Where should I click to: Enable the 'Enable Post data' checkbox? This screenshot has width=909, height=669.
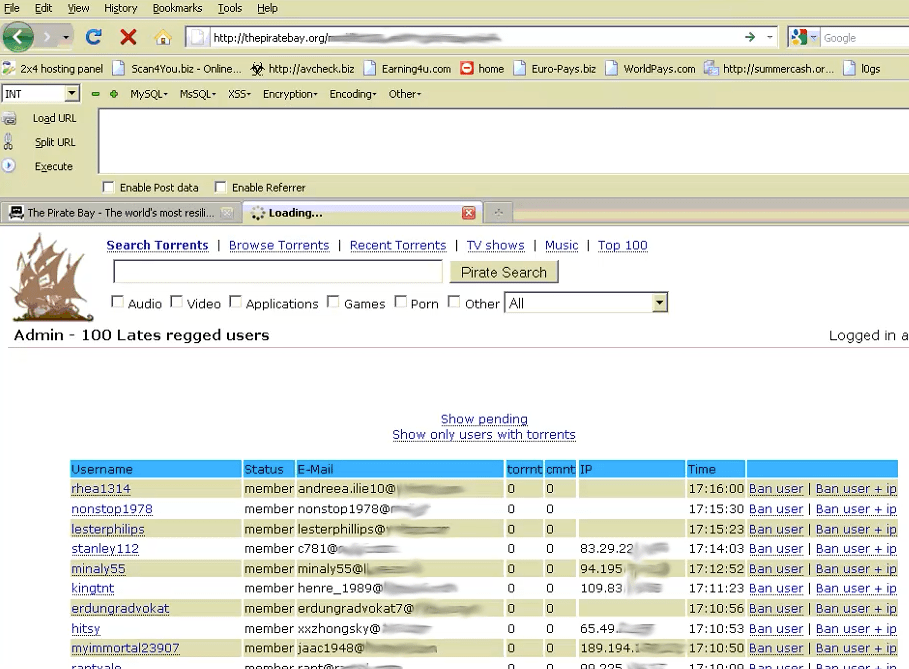click(108, 187)
